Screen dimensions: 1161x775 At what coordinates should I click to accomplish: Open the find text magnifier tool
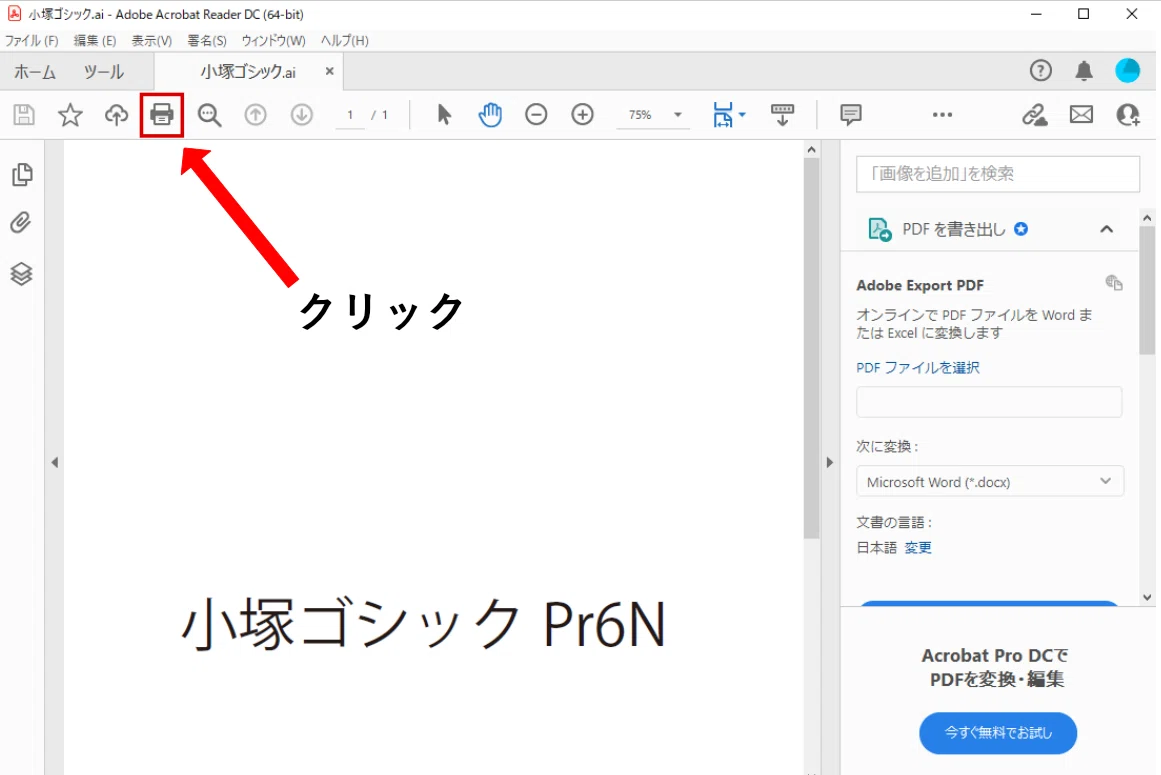pos(210,115)
